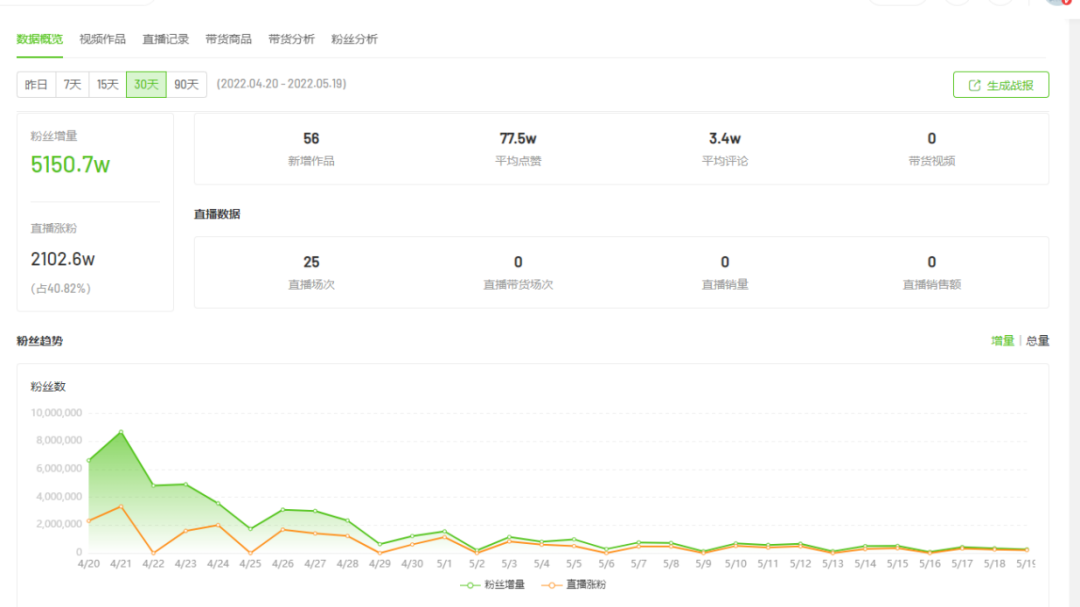This screenshot has width=1080, height=607.
Task: Open the 视频作品 tab
Action: 102,39
